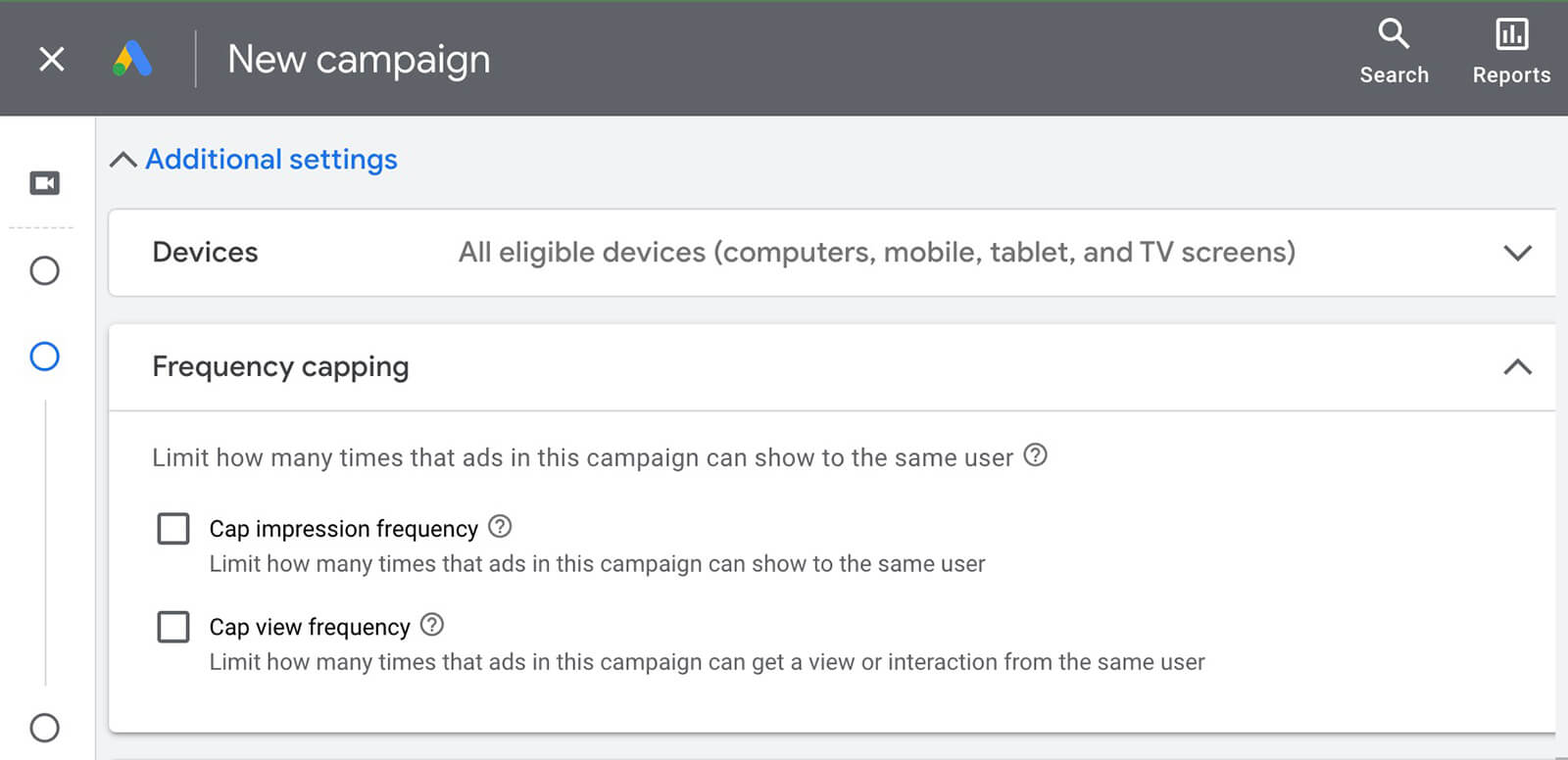
Task: Open help for frequency capping description
Action: [x=1036, y=455]
